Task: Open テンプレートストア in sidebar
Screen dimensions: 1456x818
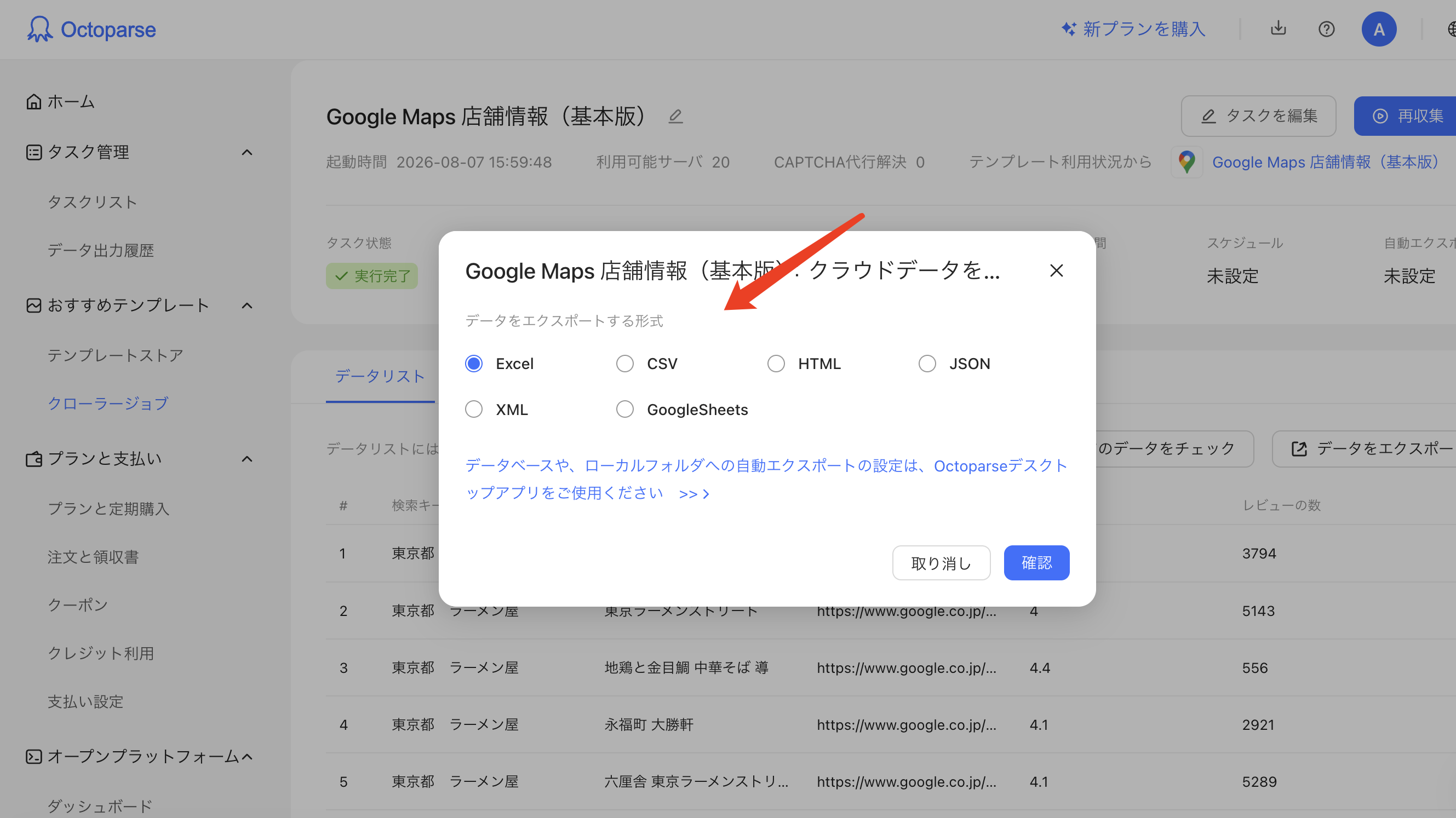Action: [x=115, y=355]
